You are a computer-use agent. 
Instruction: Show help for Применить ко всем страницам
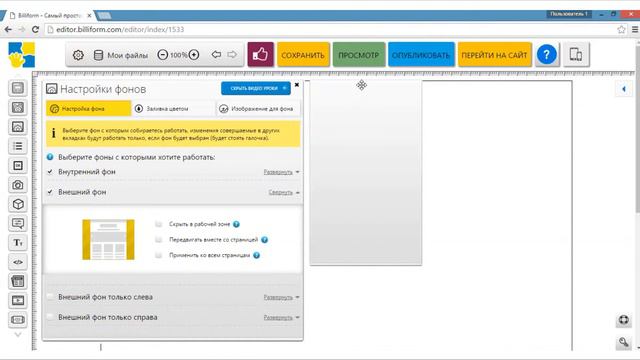click(256, 255)
